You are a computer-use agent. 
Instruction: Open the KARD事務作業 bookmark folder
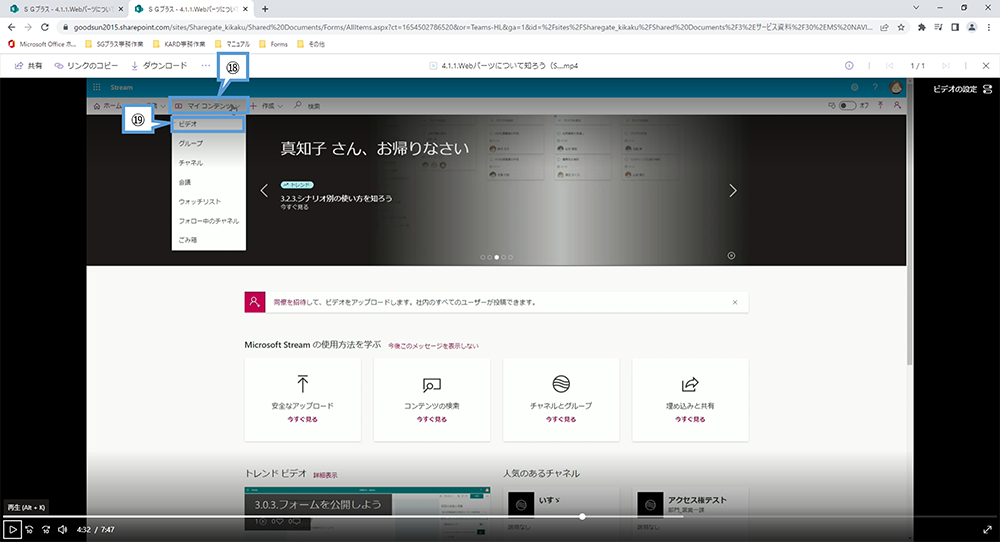pos(179,44)
